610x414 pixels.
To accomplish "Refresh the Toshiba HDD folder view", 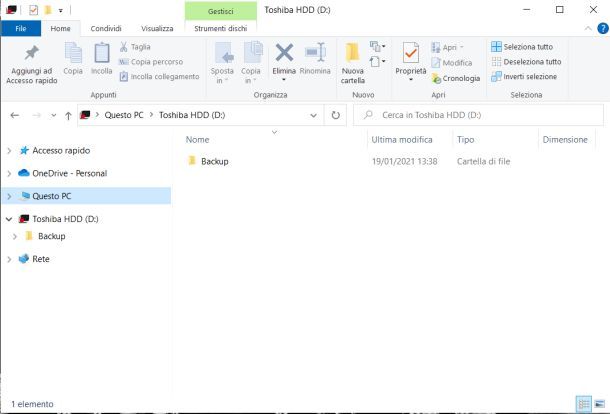I will pos(335,115).
